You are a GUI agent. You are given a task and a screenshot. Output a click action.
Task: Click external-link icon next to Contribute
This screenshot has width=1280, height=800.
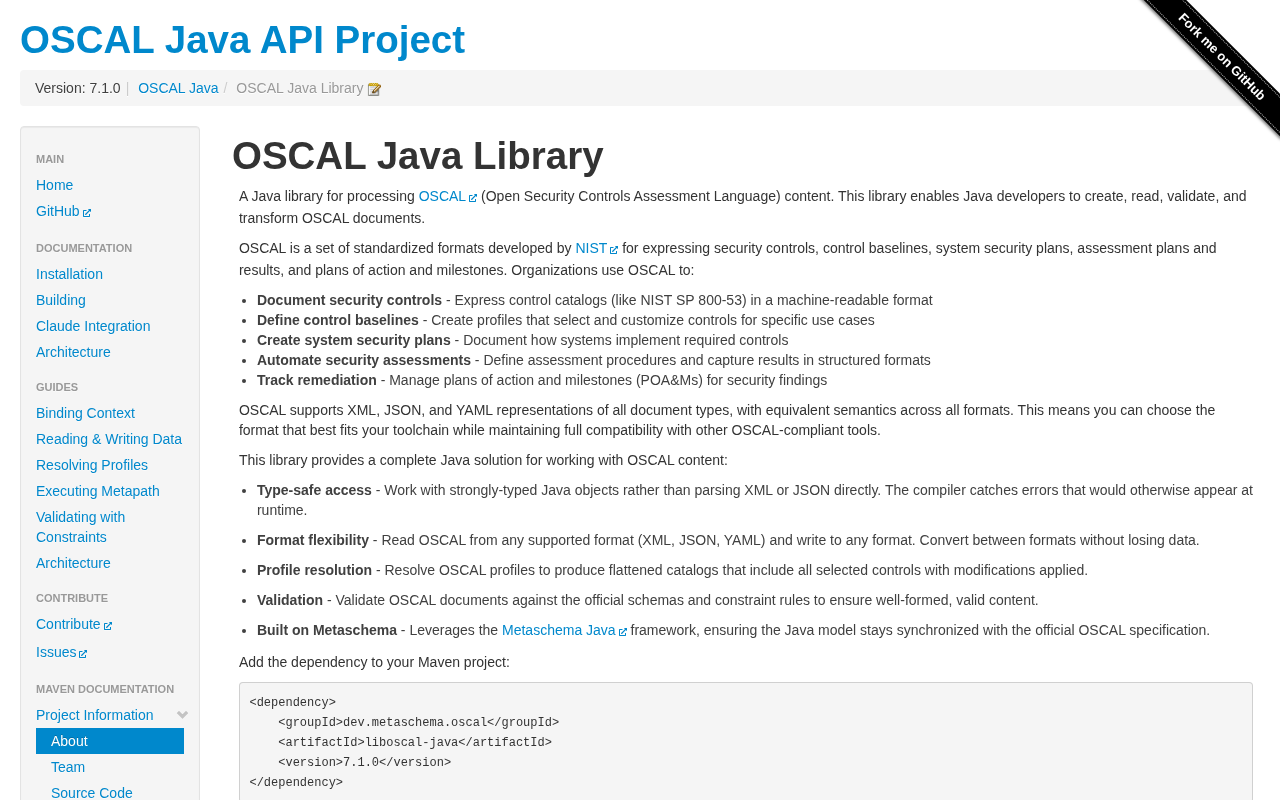click(108, 625)
